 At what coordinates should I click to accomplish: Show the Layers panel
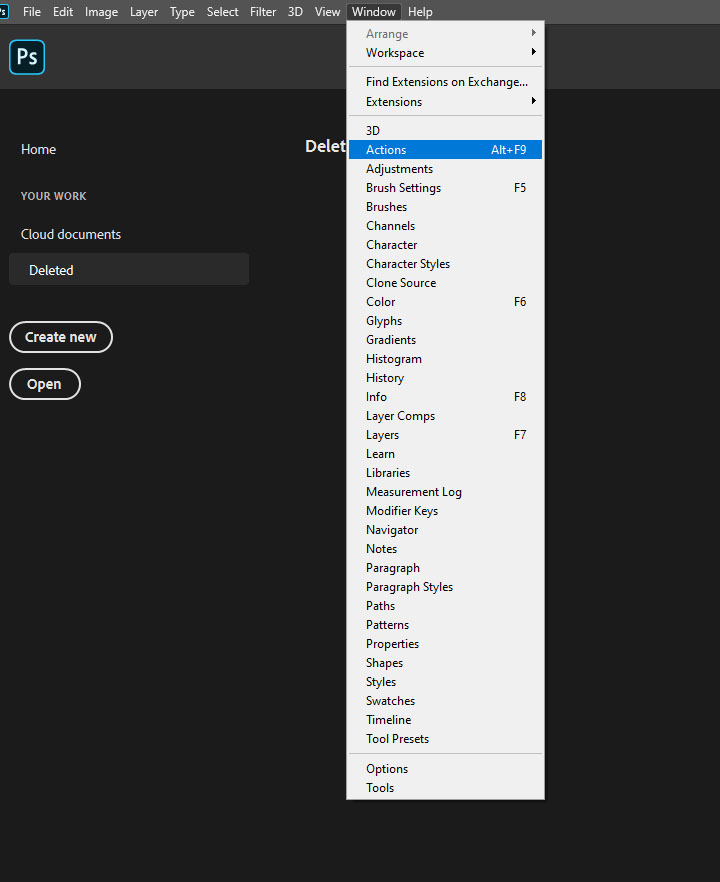pyautogui.click(x=382, y=435)
